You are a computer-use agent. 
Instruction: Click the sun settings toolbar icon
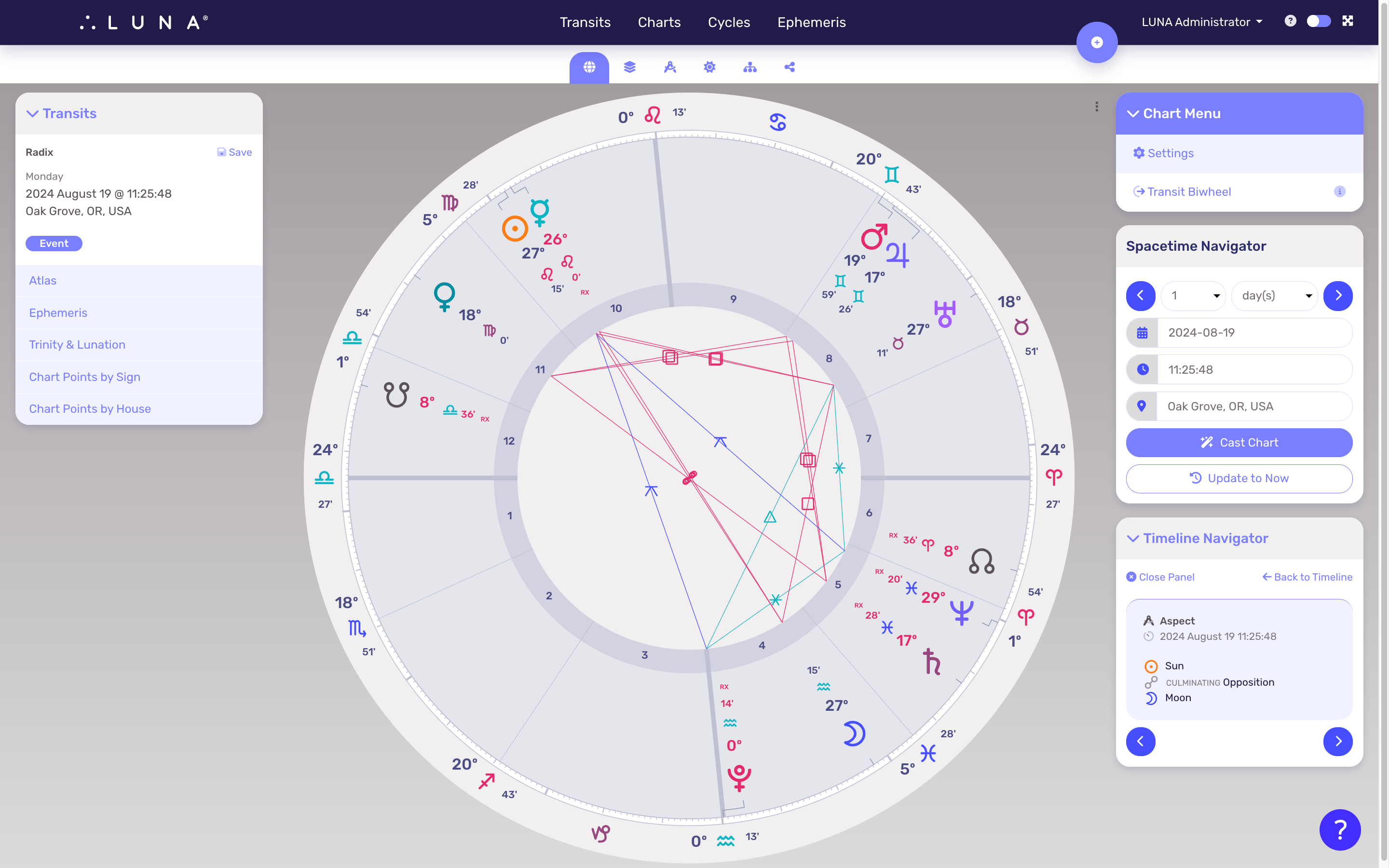[x=709, y=67]
